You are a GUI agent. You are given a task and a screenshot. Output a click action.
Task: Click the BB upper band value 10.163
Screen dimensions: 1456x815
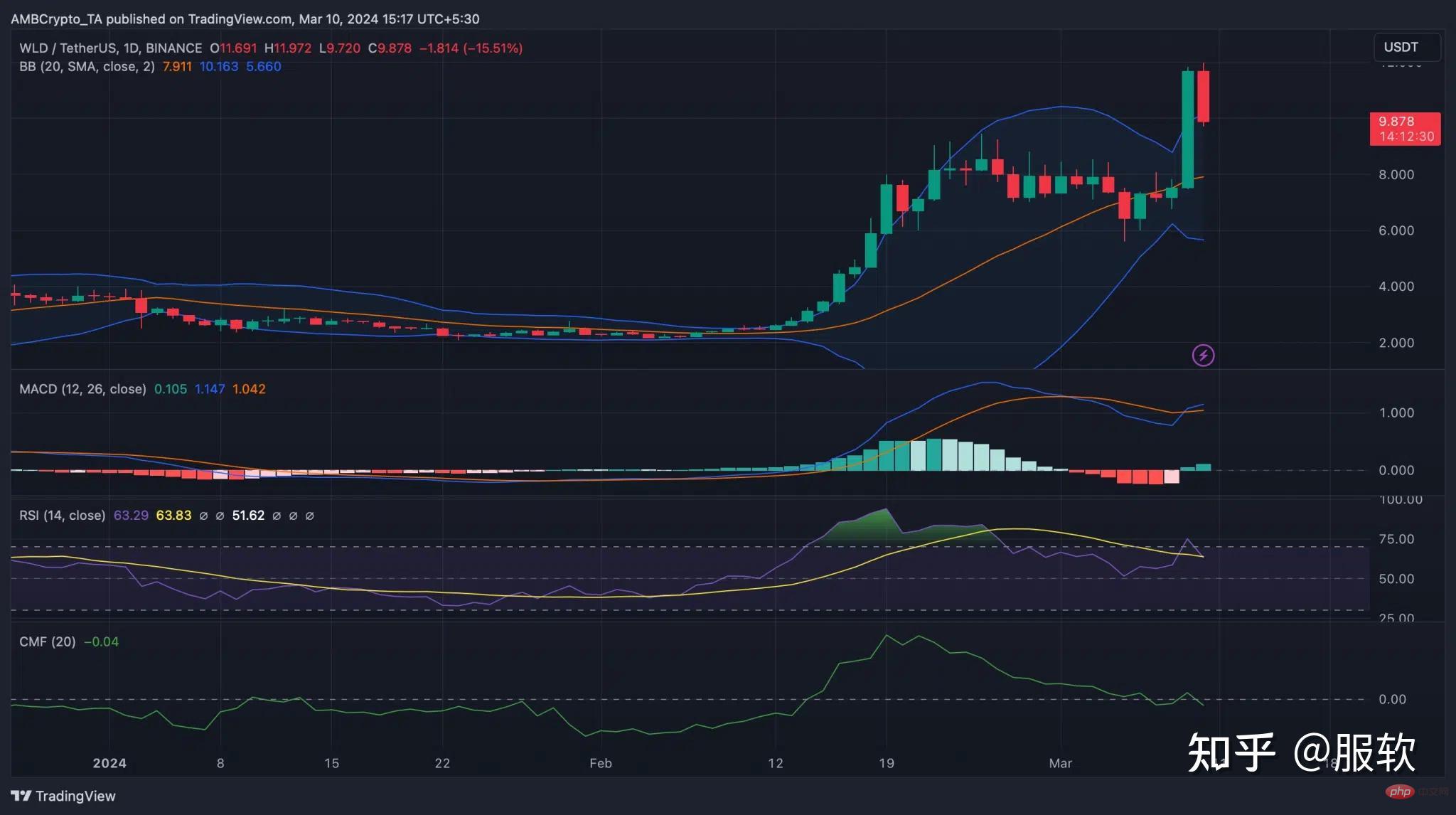219,66
